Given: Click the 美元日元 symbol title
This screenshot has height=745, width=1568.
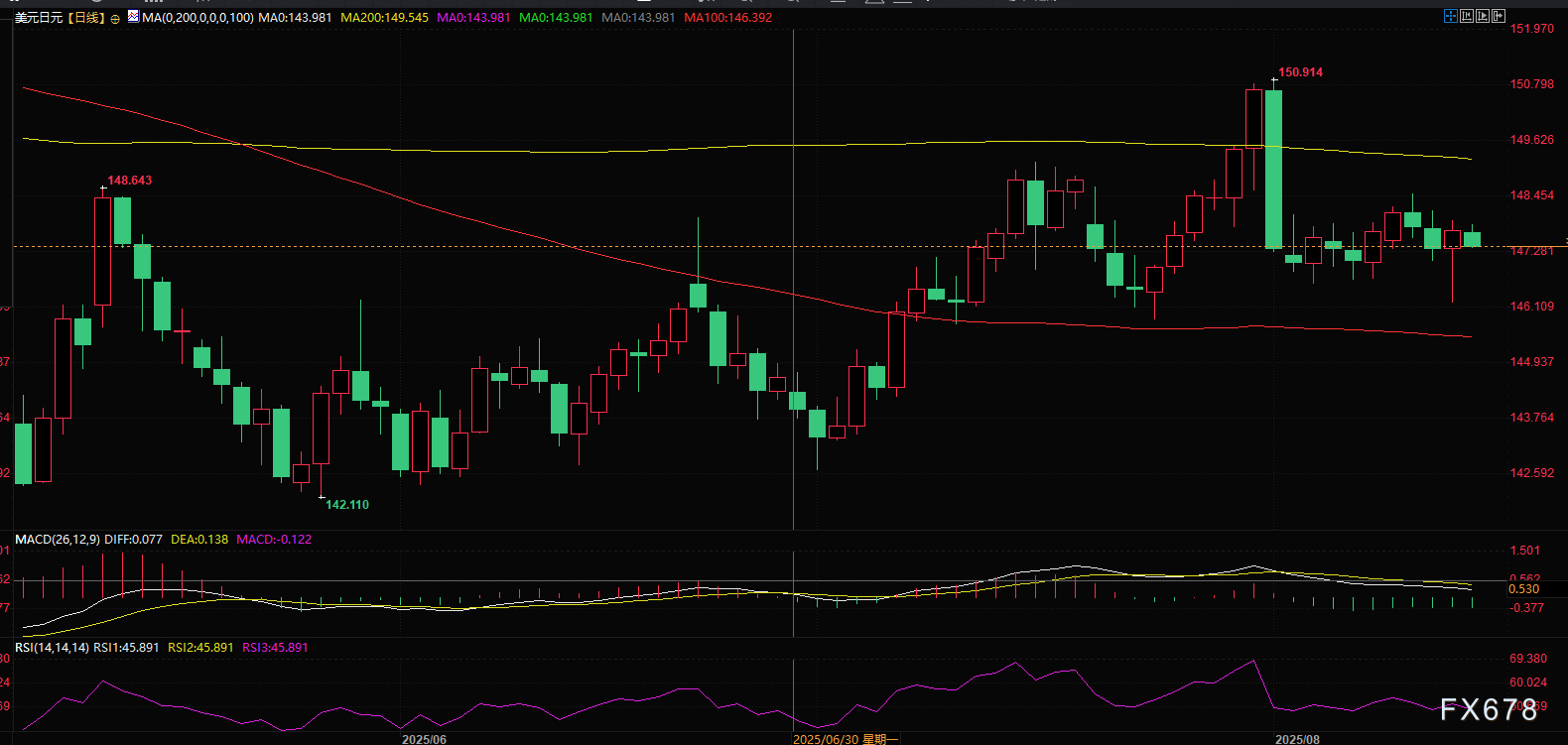Looking at the screenshot, I should (x=39, y=18).
